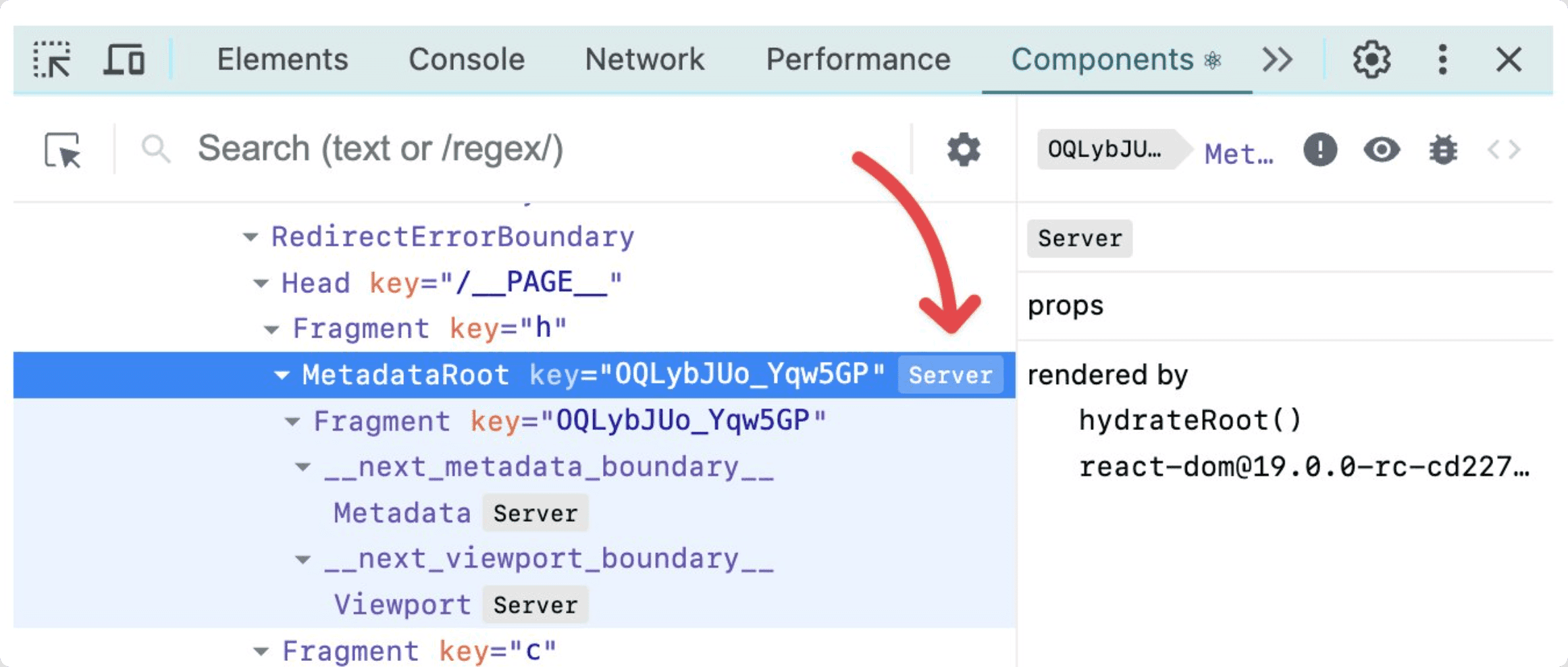Collapse the RedirectErrorBoundary node
This screenshot has height=667, width=1568.
(x=251, y=237)
